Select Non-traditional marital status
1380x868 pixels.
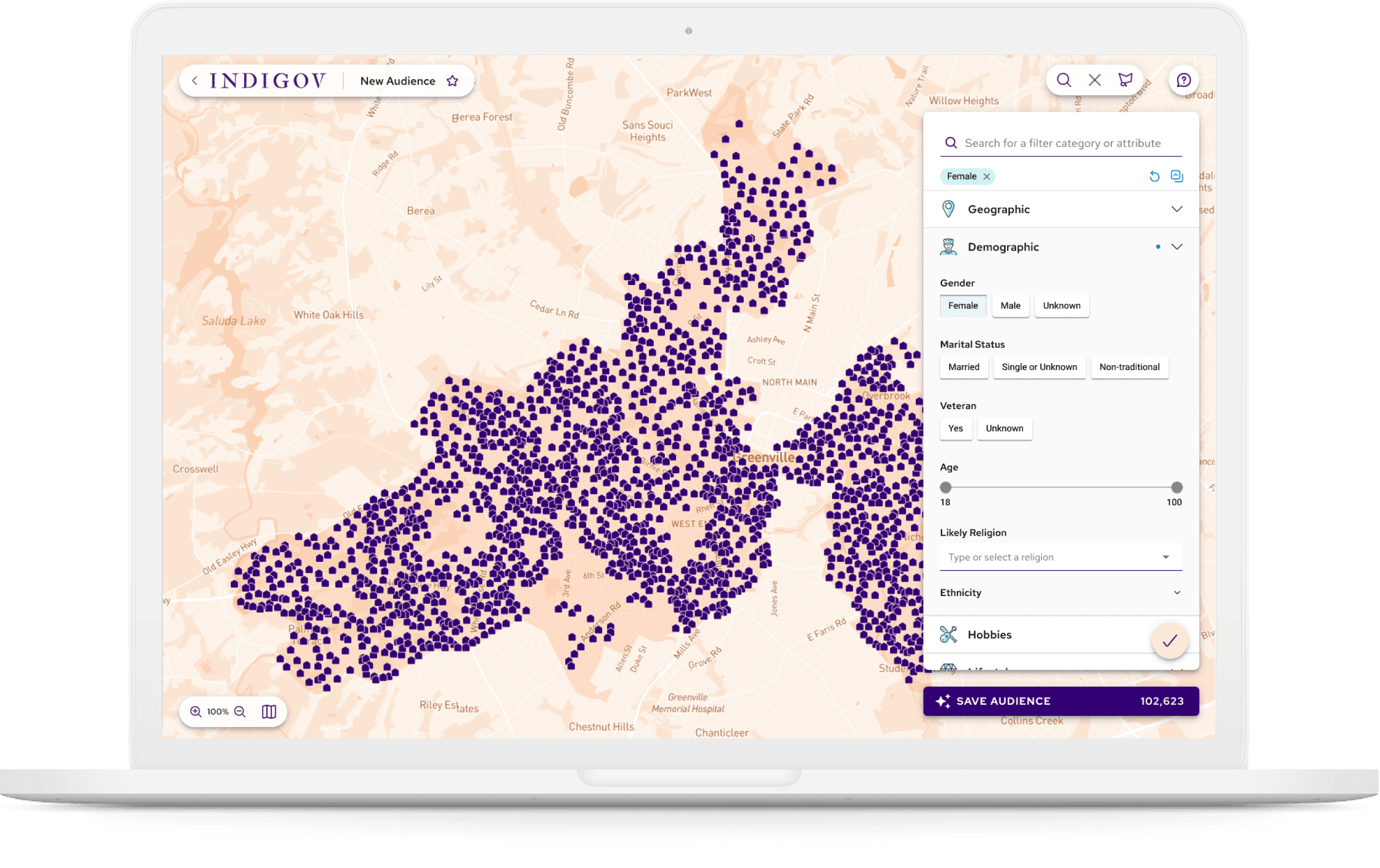coord(1129,367)
